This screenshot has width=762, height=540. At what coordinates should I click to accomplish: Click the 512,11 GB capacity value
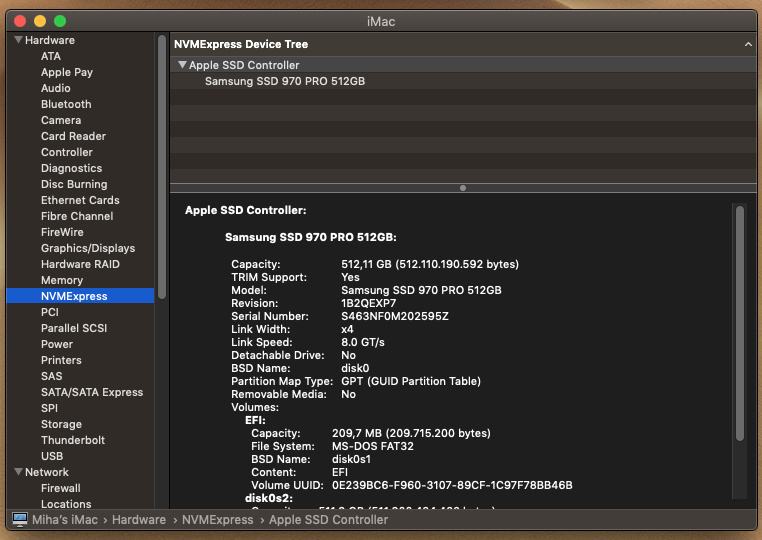[430, 264]
